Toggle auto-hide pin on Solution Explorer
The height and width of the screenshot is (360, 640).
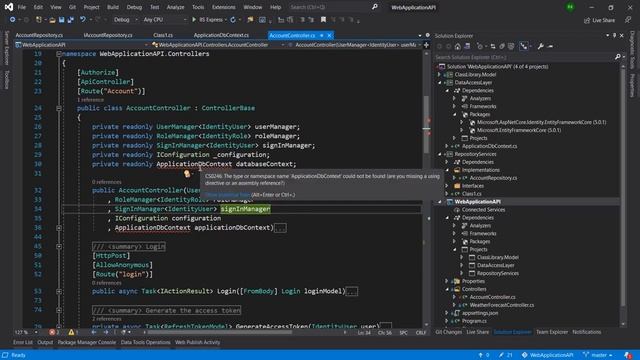(614, 36)
